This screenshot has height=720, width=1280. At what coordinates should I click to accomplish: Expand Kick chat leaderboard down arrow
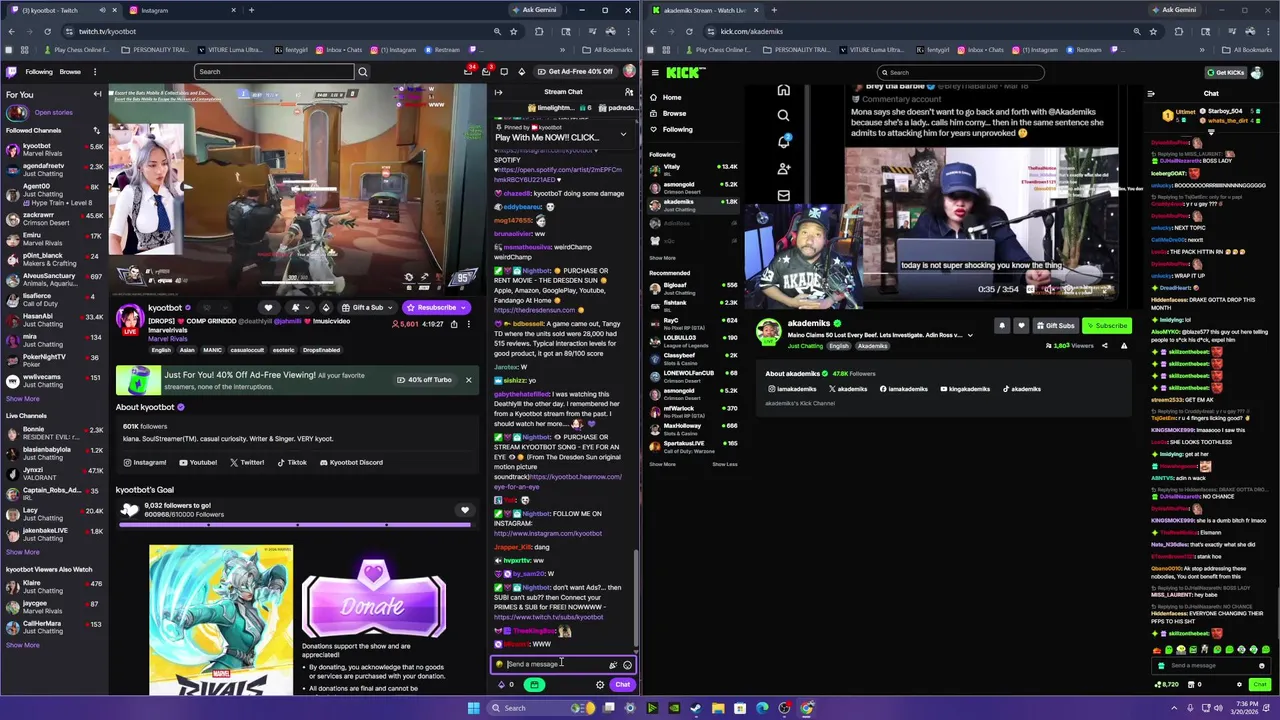(x=1211, y=133)
